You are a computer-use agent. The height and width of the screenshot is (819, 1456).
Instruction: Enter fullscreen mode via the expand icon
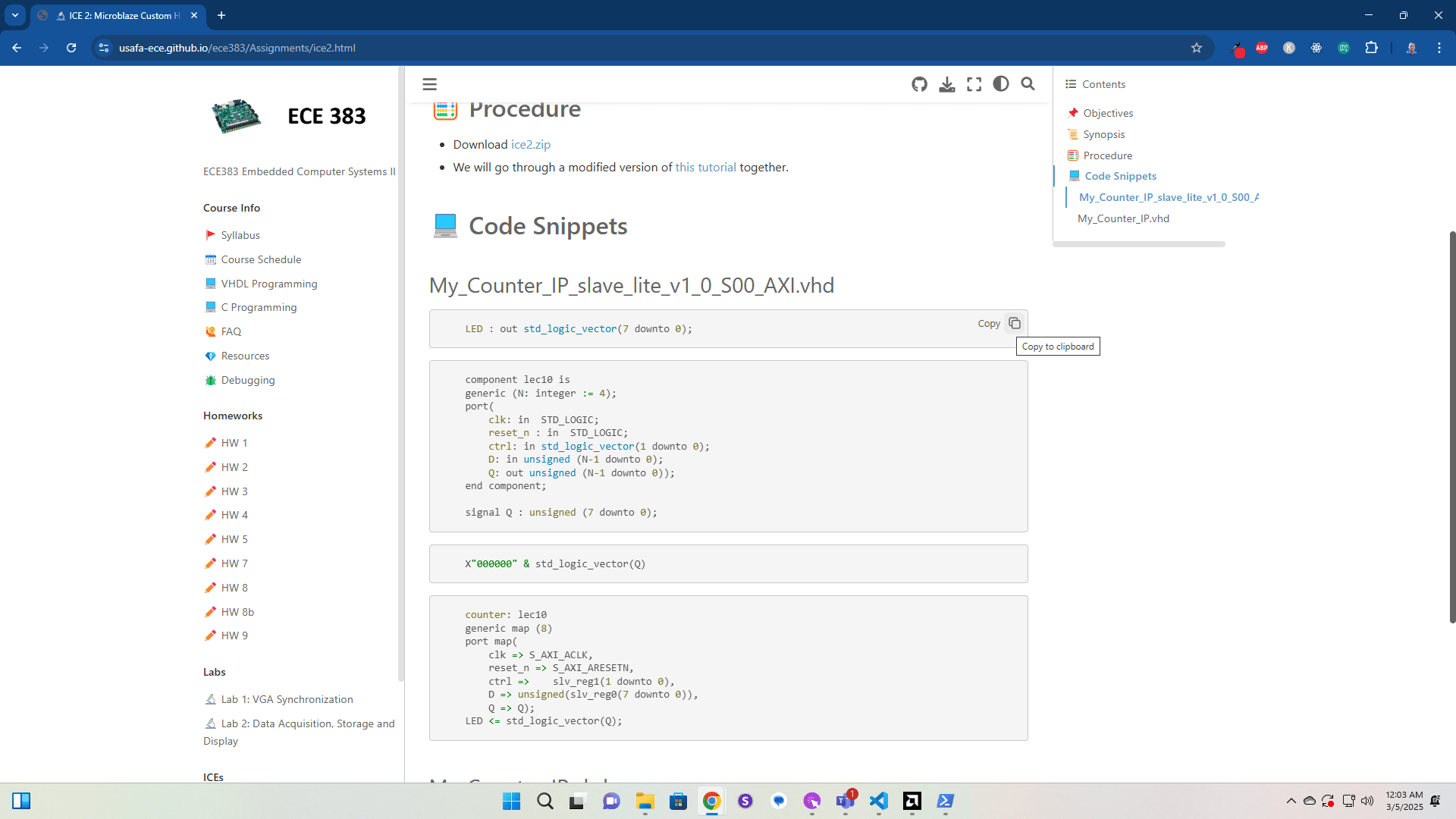[974, 84]
